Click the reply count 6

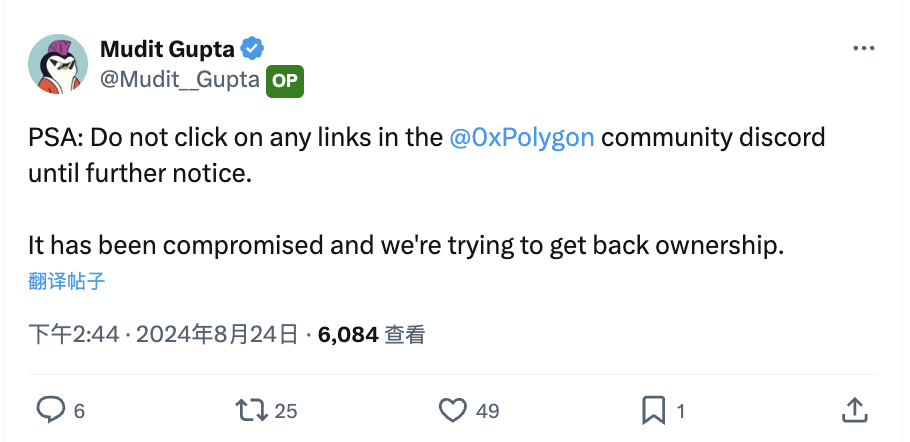pyautogui.click(x=79, y=410)
